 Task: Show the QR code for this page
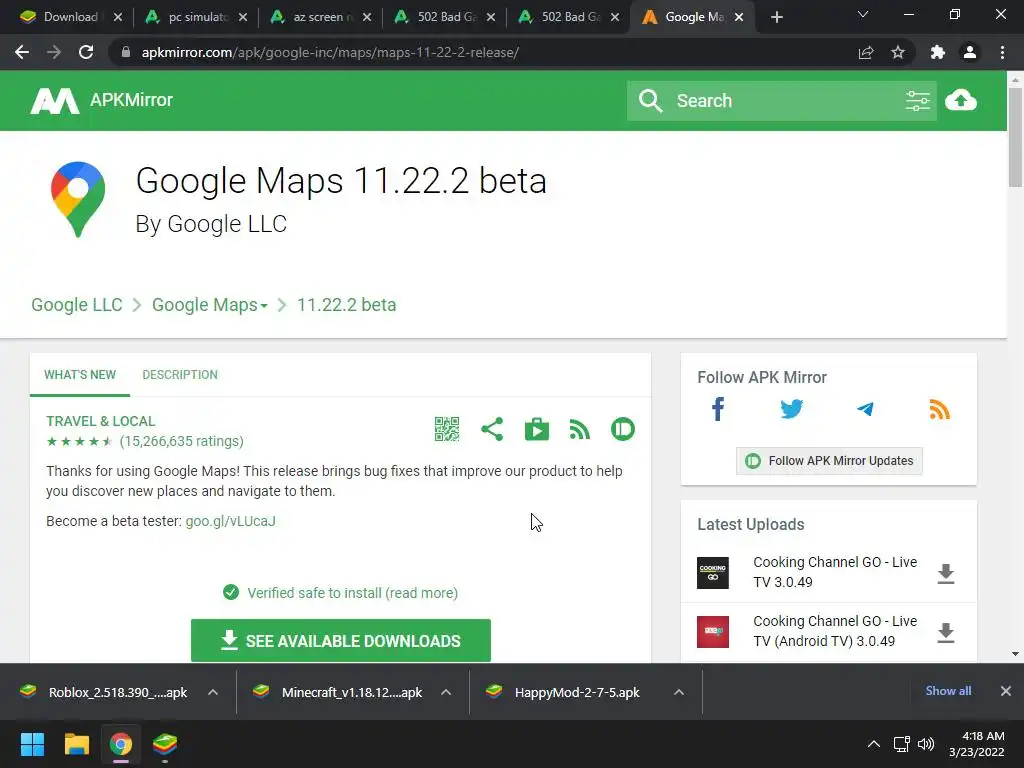coord(447,429)
